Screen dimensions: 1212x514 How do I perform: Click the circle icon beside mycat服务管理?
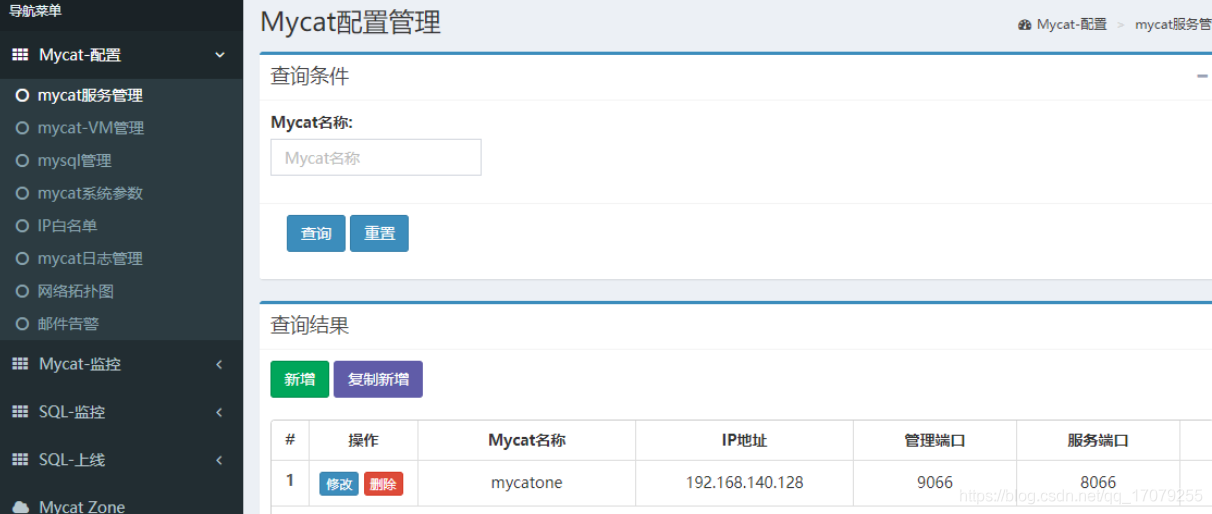point(22,96)
